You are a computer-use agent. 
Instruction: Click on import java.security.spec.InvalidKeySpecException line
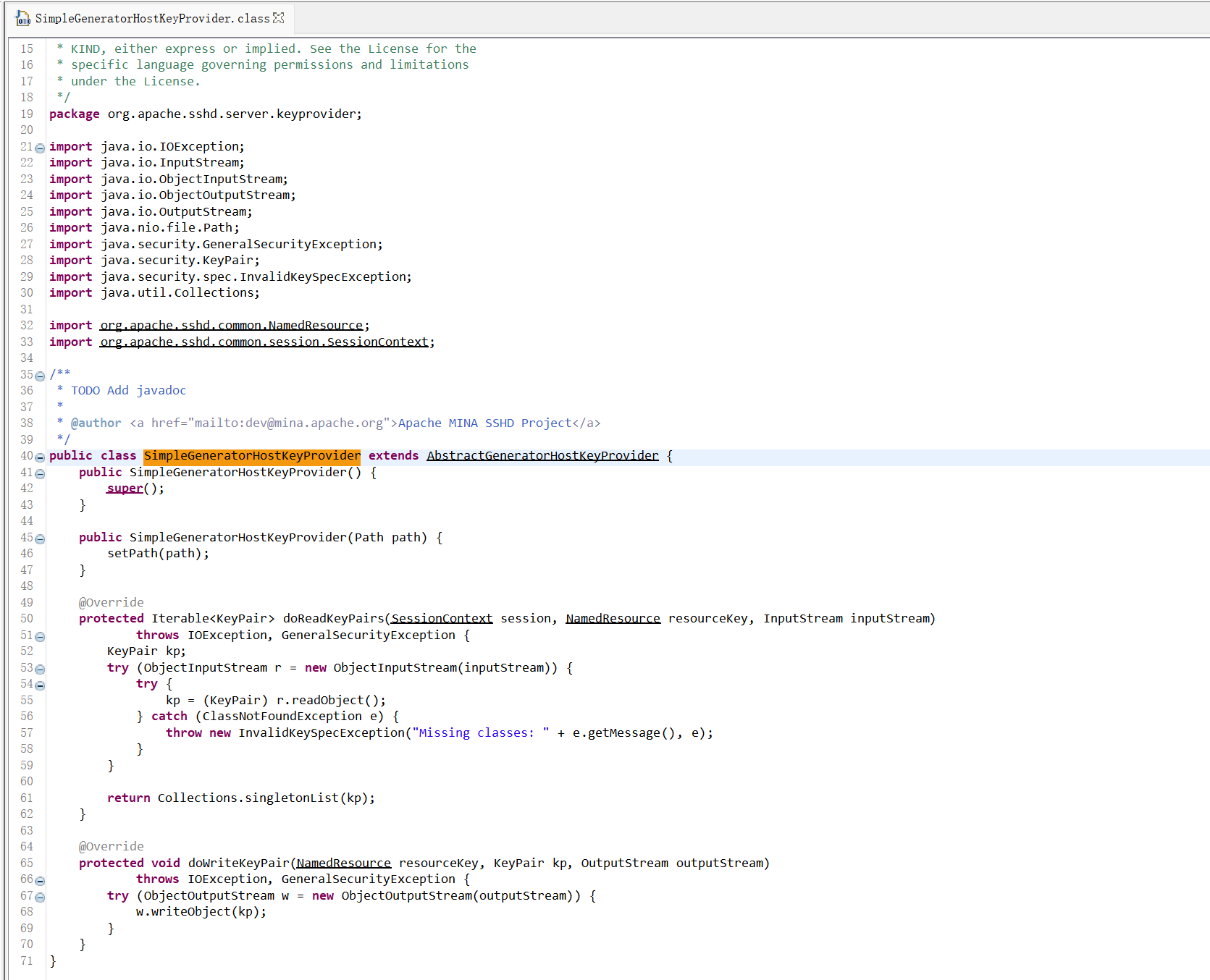tap(230, 276)
